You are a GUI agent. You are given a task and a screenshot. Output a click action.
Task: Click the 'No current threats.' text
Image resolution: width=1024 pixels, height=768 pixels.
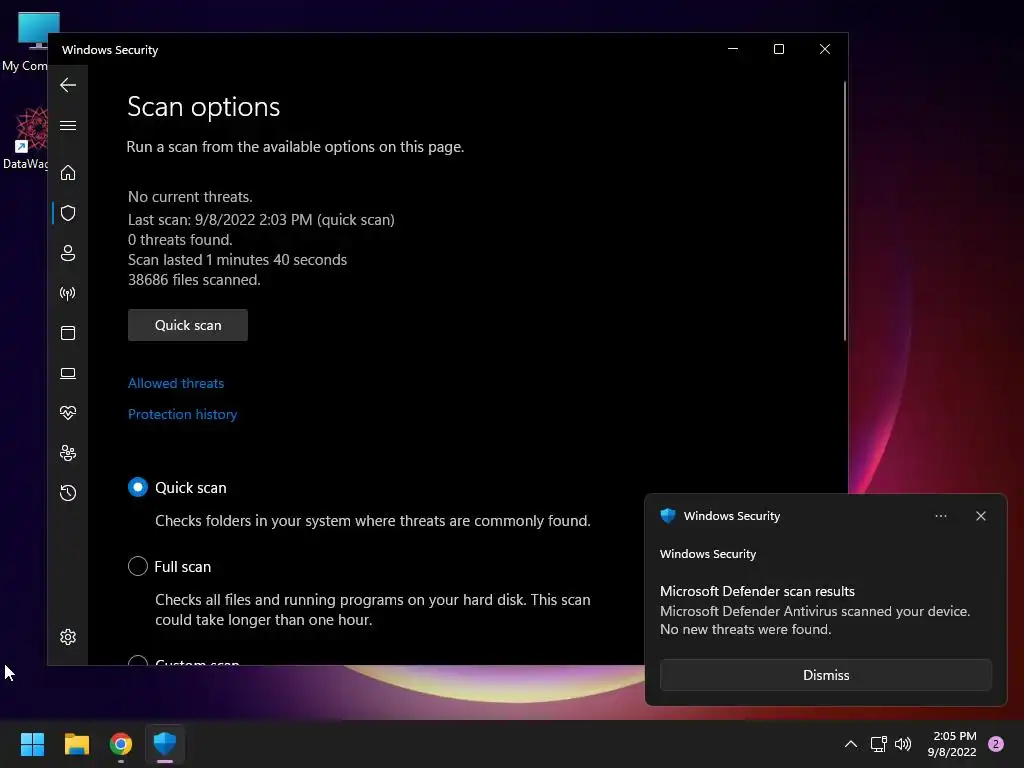pos(190,197)
